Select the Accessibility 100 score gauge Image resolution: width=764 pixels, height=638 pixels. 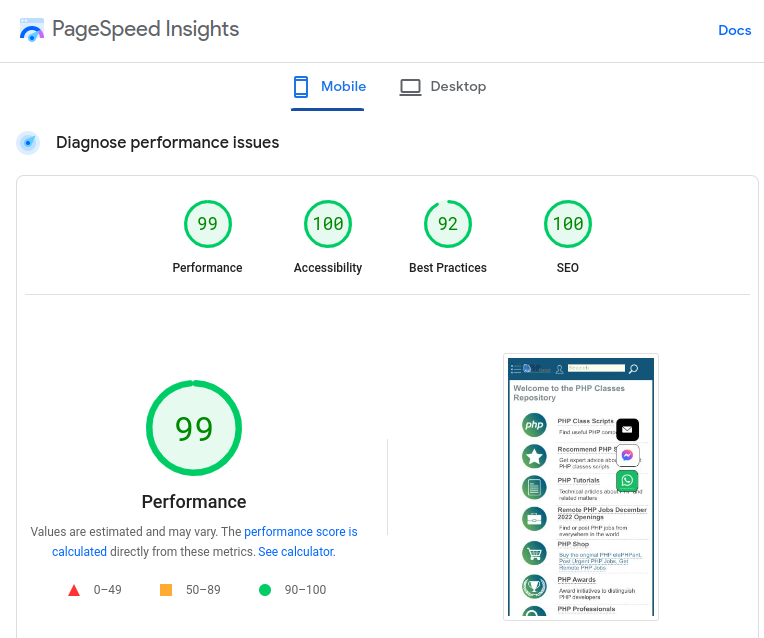pos(327,224)
